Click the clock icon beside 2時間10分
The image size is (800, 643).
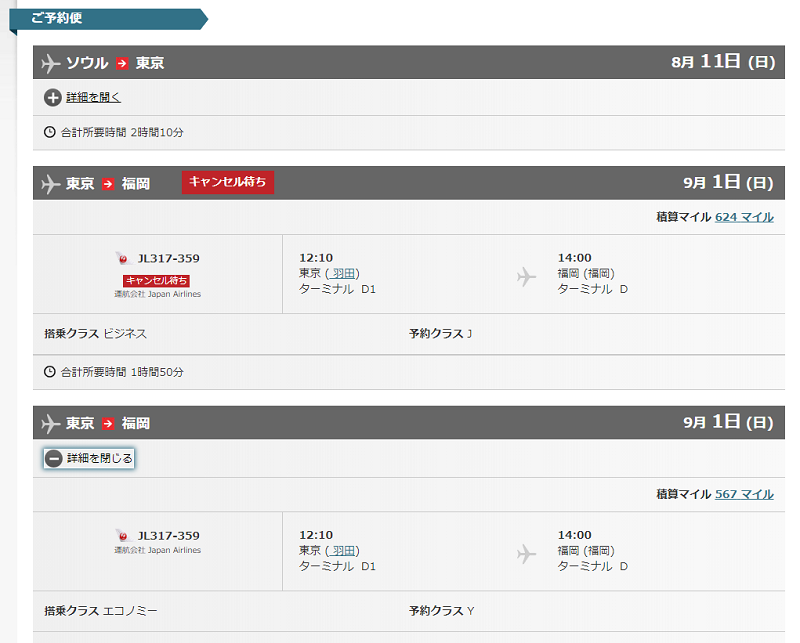(x=49, y=132)
